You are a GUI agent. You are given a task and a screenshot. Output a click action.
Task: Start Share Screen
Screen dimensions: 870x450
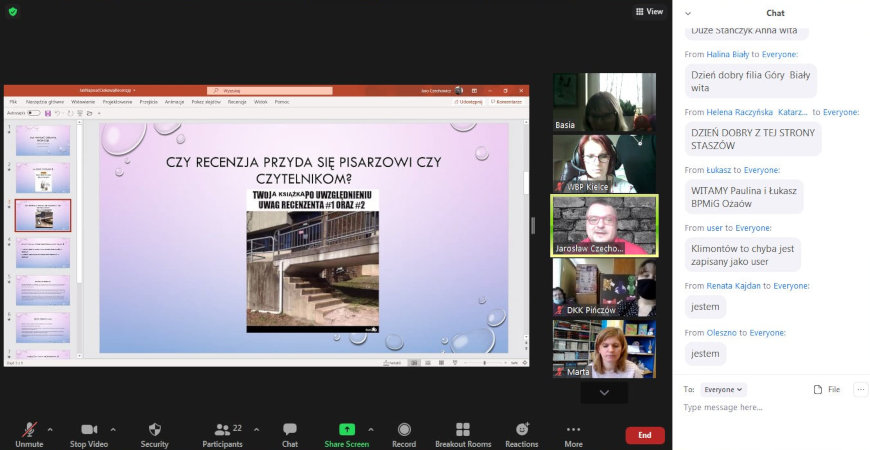pos(347,434)
